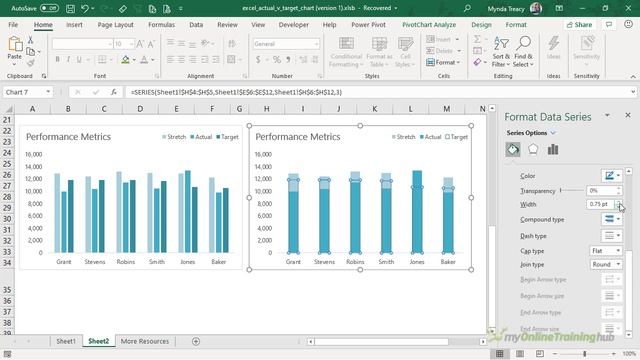Click the Insert button in Cells group
This screenshot has height=360, width=640.
(x=442, y=40)
